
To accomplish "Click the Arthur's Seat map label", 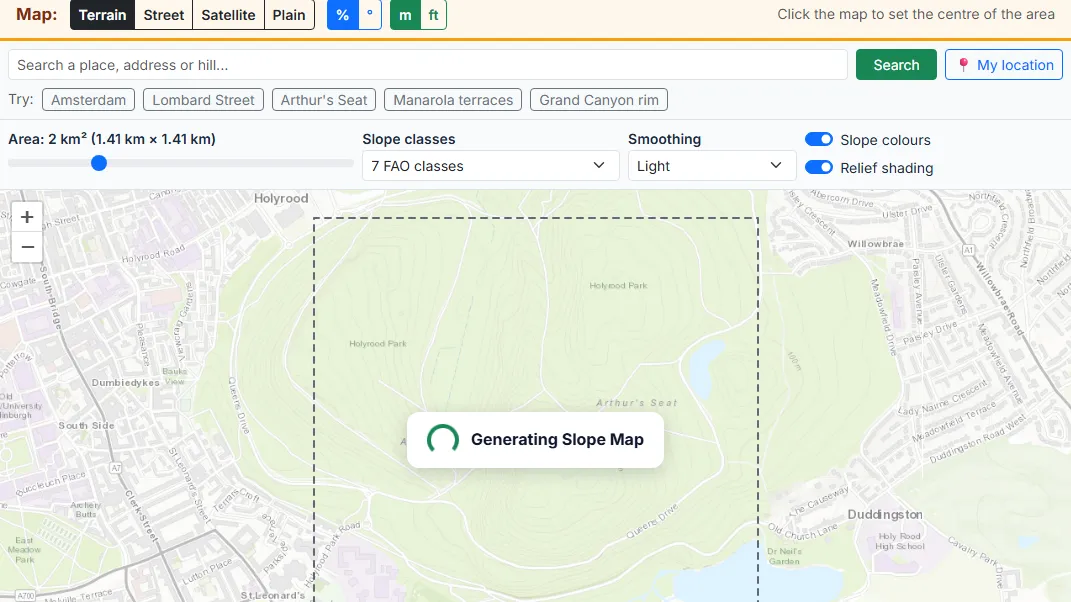I will [x=637, y=402].
